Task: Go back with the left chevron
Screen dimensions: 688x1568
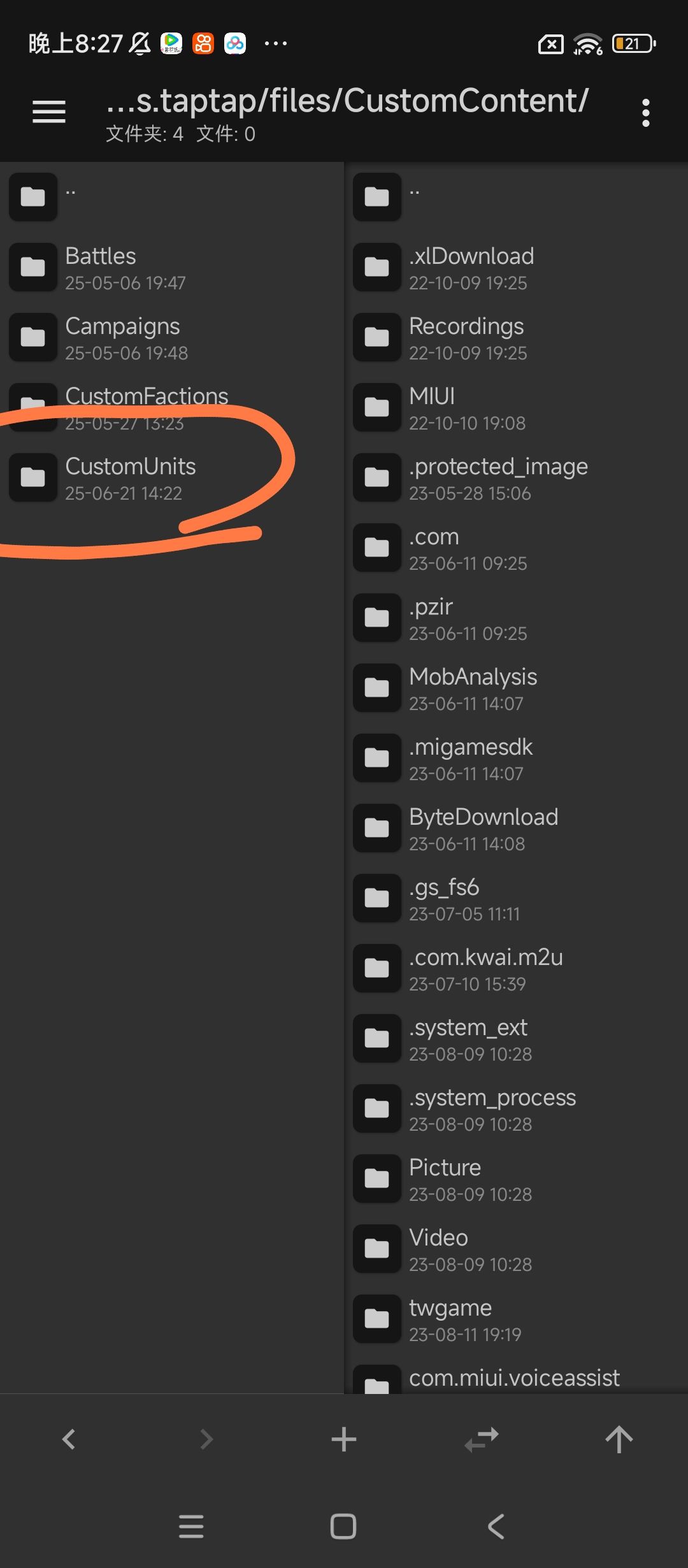Action: point(69,1439)
